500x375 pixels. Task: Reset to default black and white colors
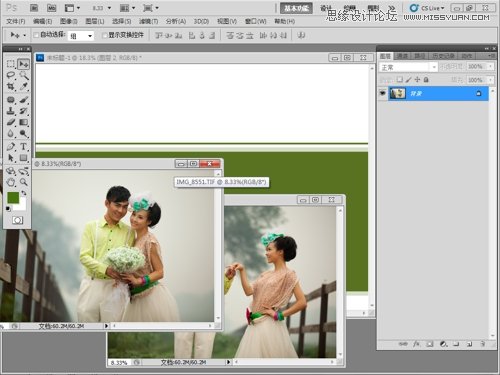tap(8, 209)
